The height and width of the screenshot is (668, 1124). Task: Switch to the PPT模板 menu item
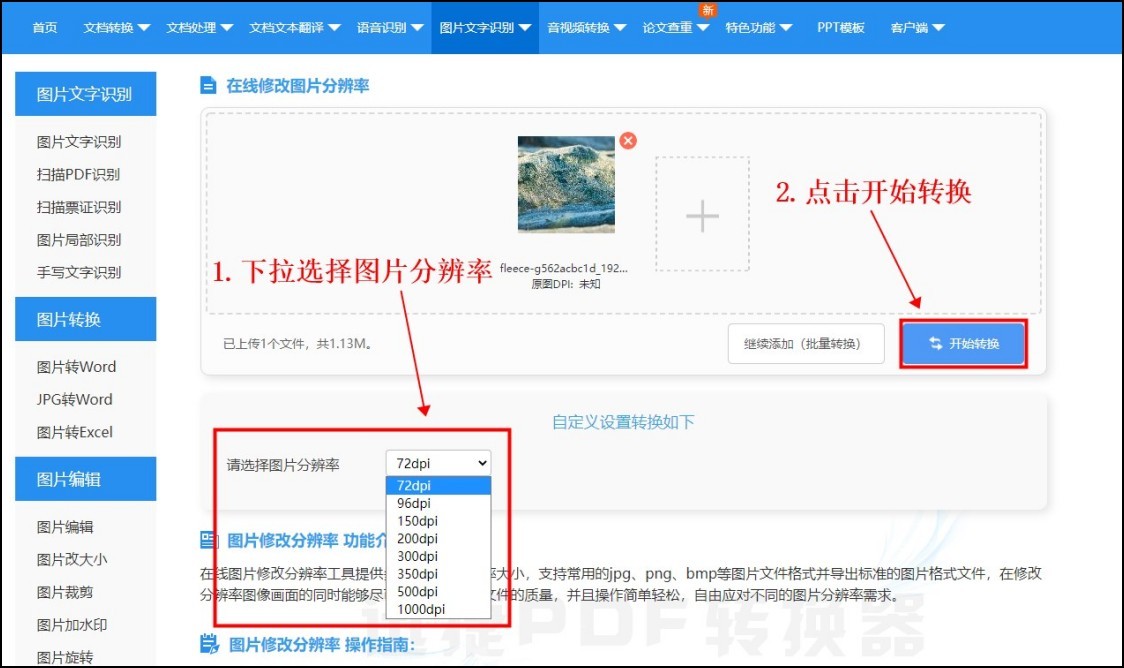click(x=840, y=27)
